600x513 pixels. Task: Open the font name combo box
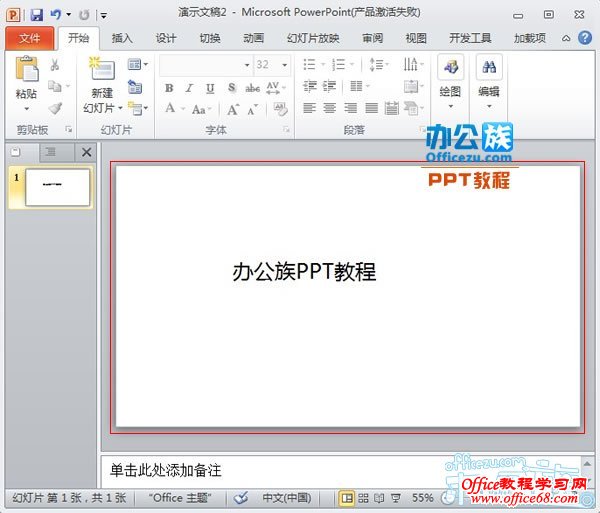click(204, 65)
